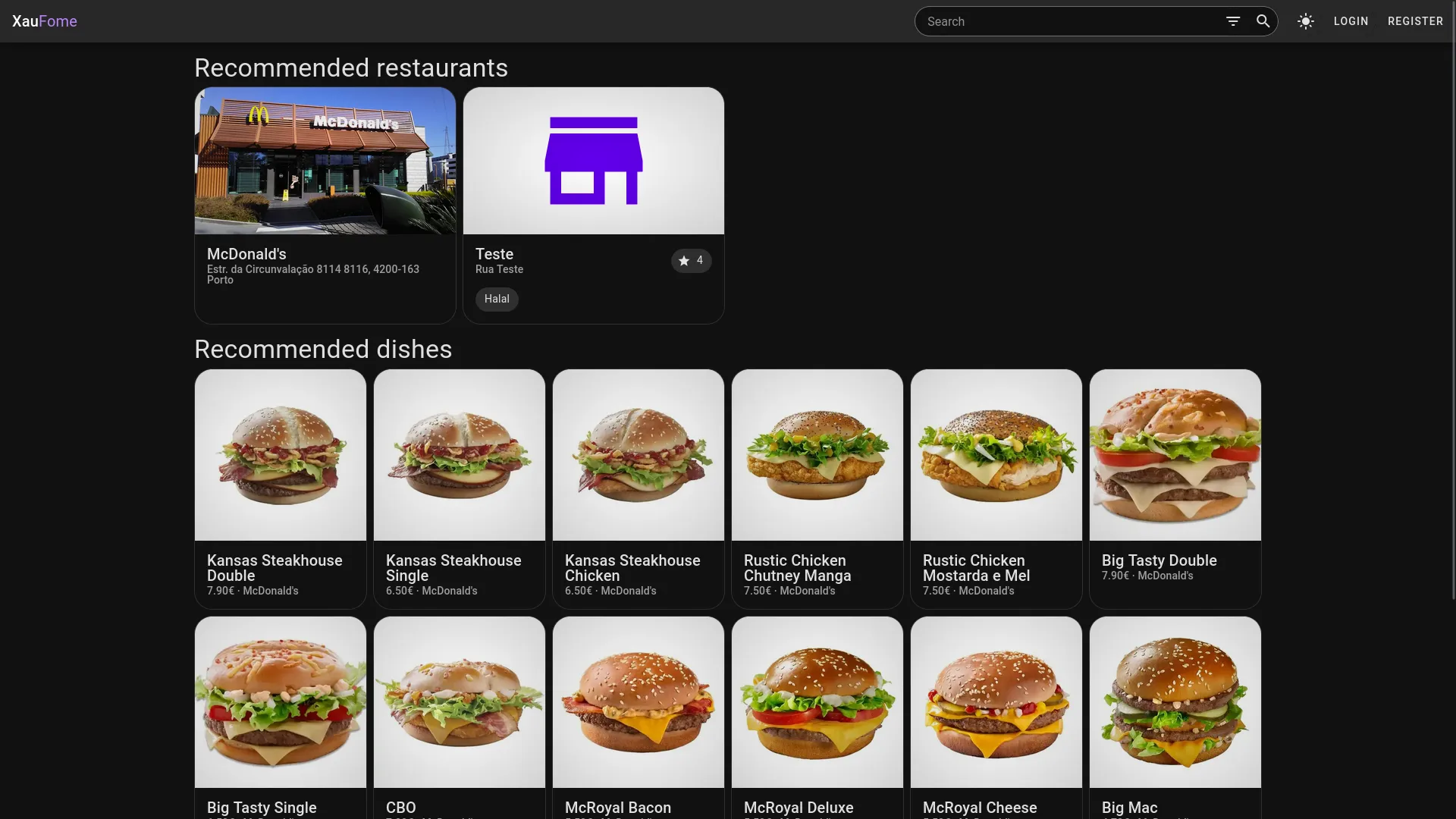Click the Rustic Chicken Chutney Manga title
The height and width of the screenshot is (819, 1456).
(798, 568)
